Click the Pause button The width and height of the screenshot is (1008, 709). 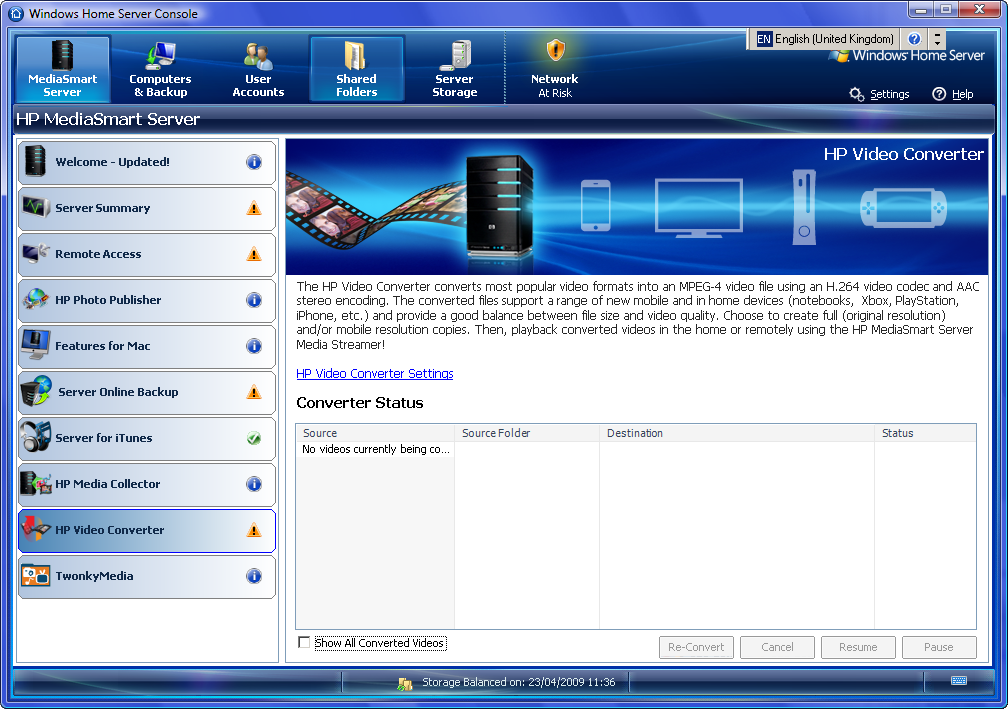click(x=939, y=647)
